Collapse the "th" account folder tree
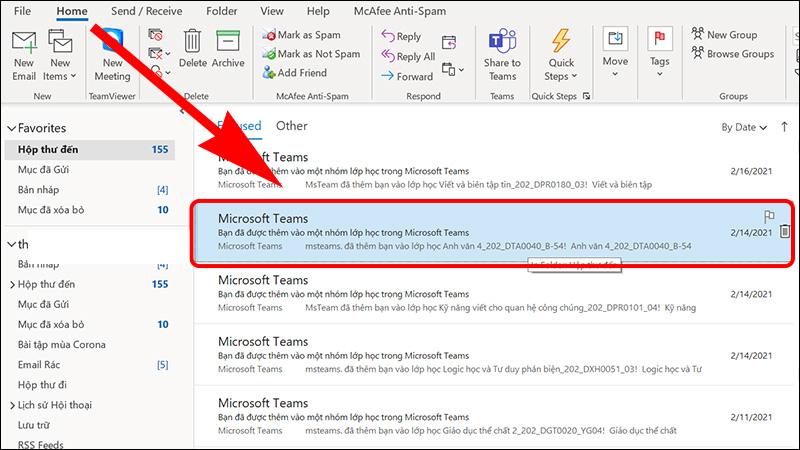The width and height of the screenshot is (800, 450). click(x=11, y=245)
